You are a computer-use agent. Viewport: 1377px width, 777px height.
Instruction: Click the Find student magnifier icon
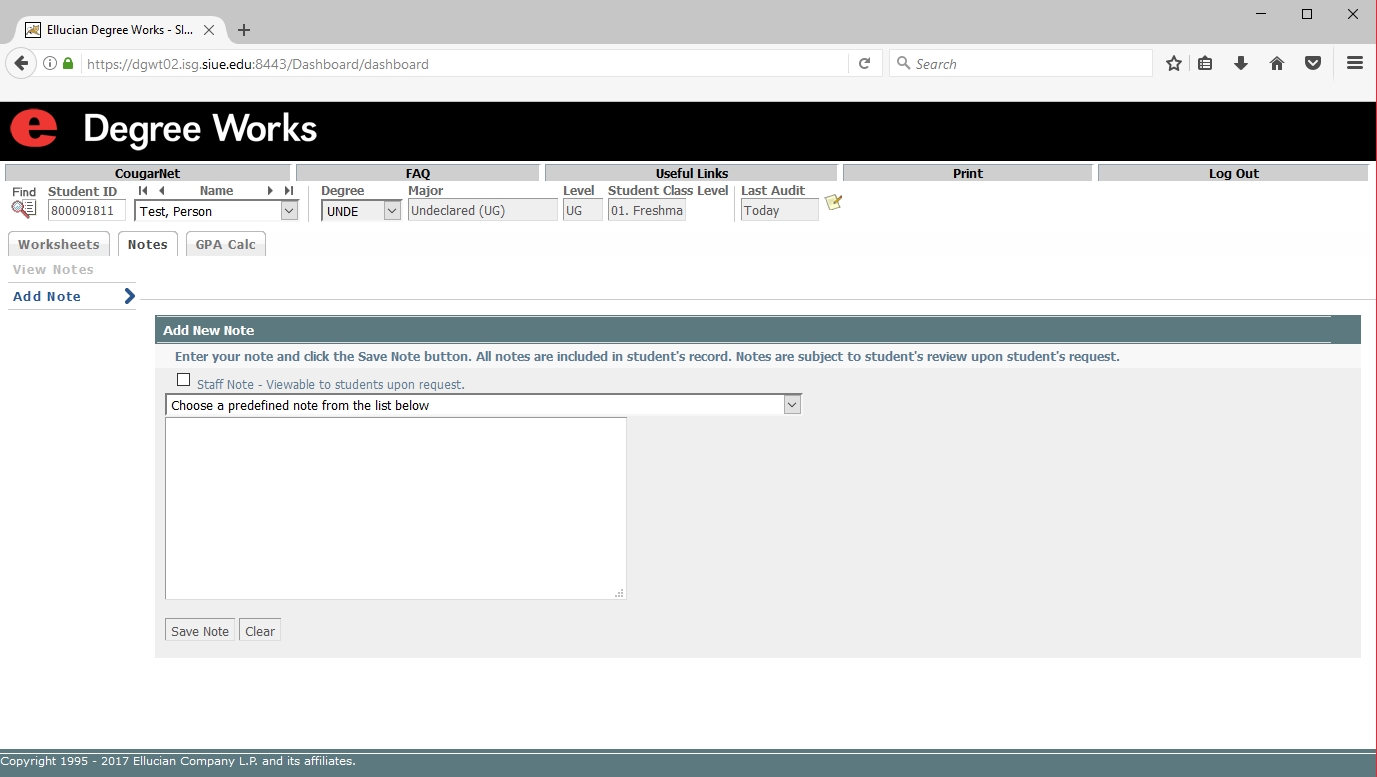pos(23,209)
